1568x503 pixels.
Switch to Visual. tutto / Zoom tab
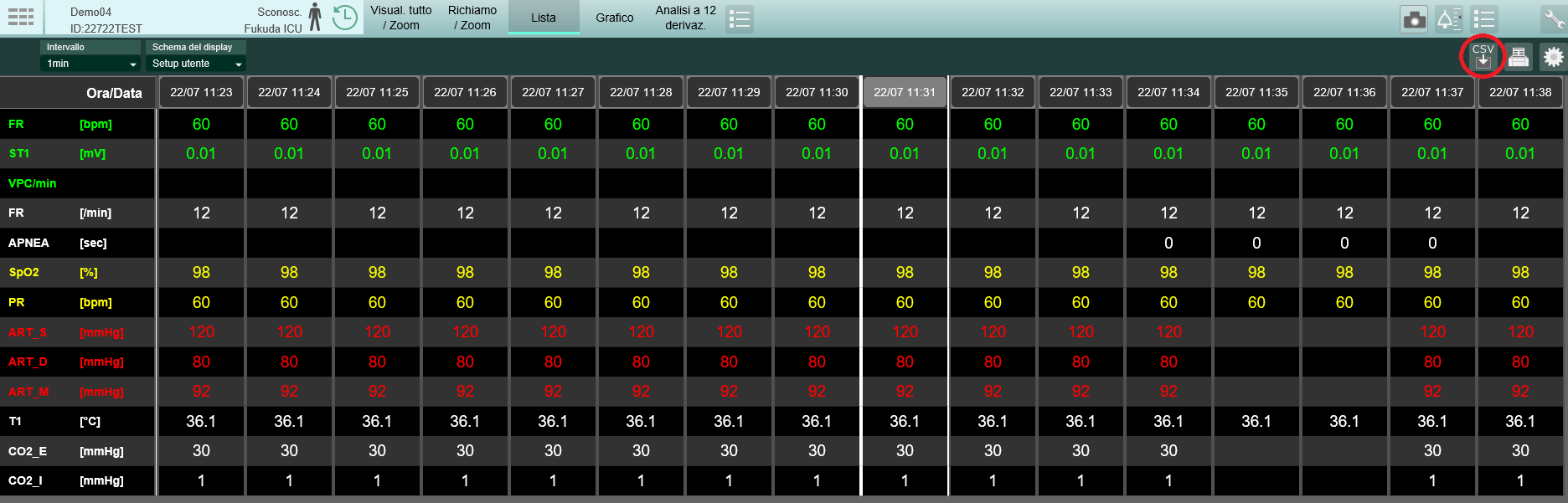(401, 18)
